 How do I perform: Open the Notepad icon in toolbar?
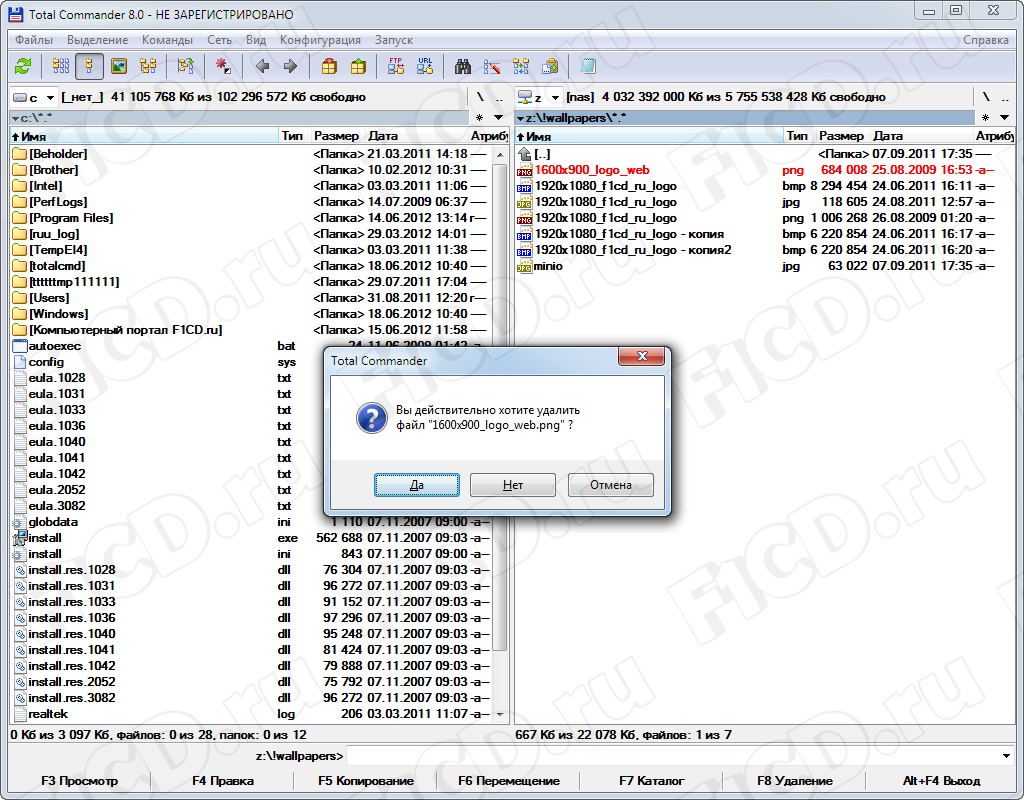[x=588, y=66]
